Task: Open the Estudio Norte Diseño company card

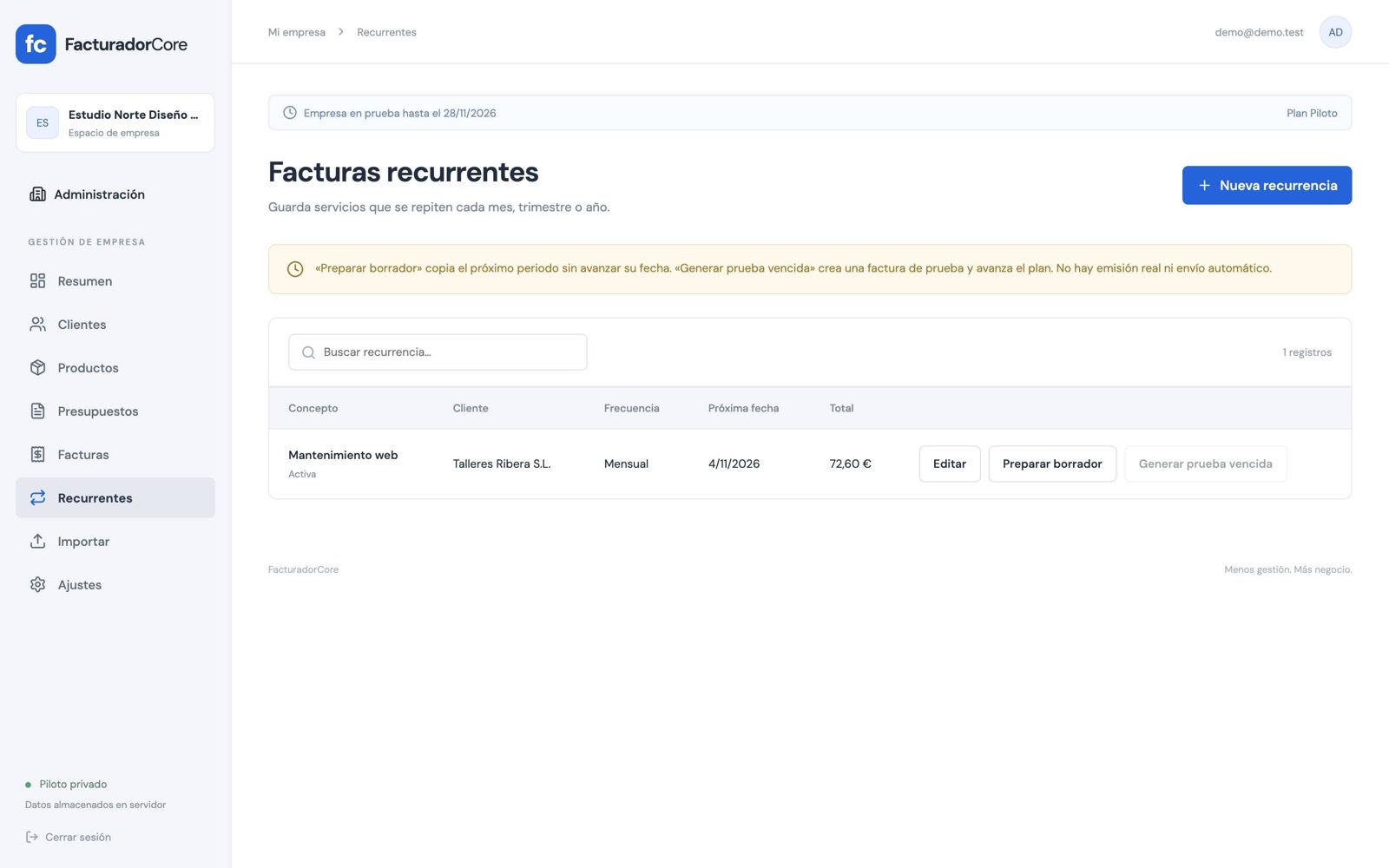Action: [x=115, y=123]
